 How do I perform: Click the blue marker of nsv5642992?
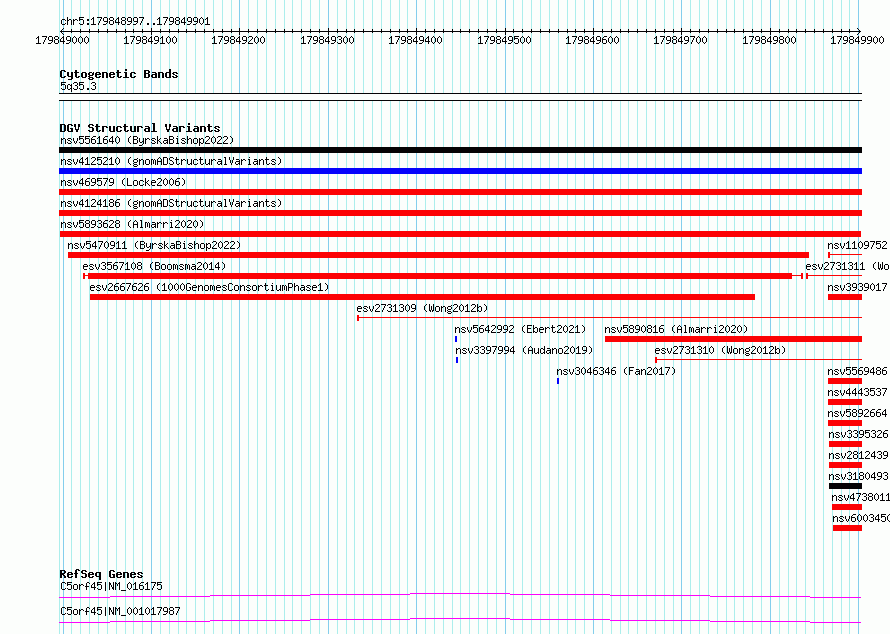click(456, 339)
